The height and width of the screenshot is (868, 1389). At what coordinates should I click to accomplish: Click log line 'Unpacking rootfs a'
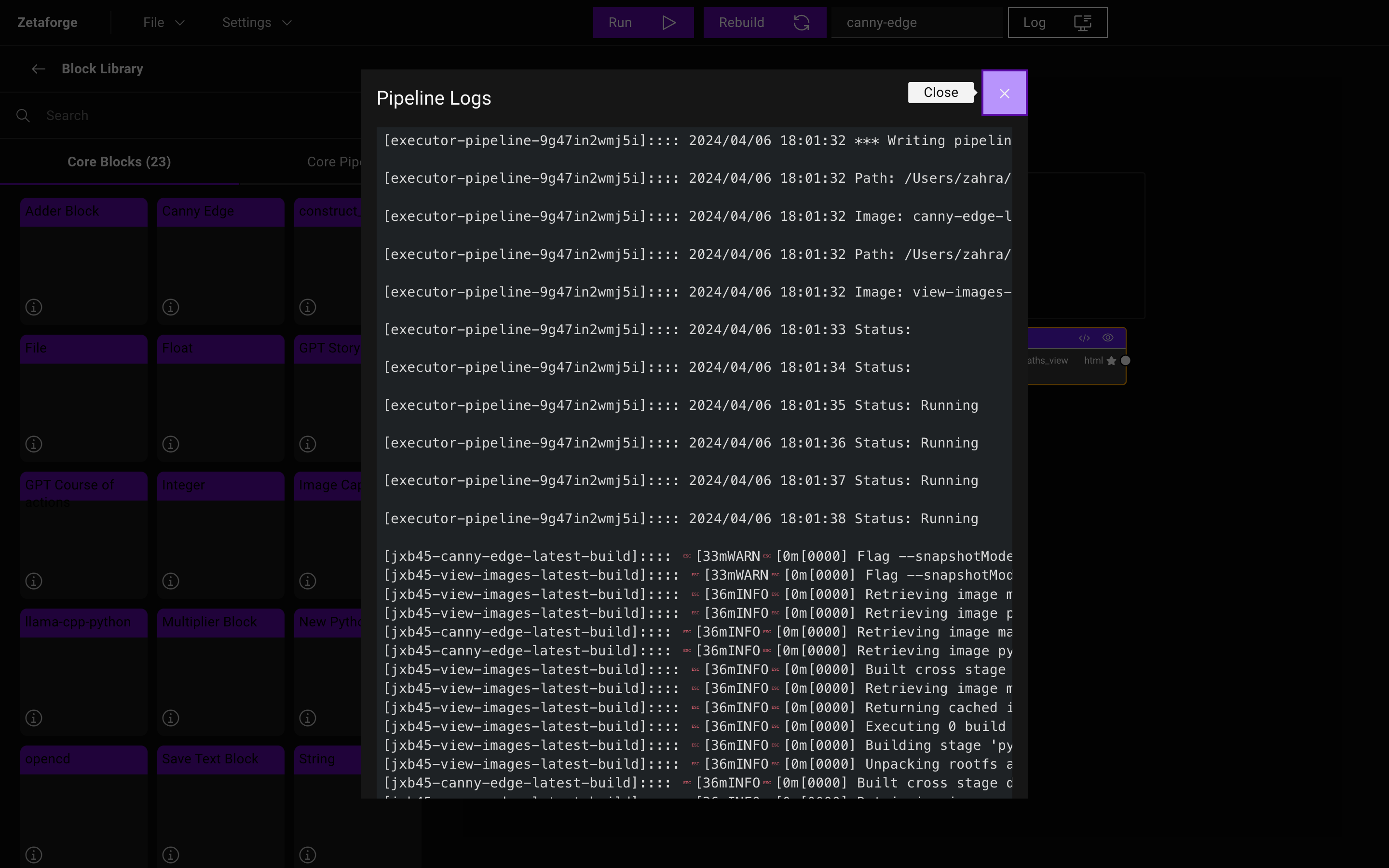pyautogui.click(x=697, y=764)
